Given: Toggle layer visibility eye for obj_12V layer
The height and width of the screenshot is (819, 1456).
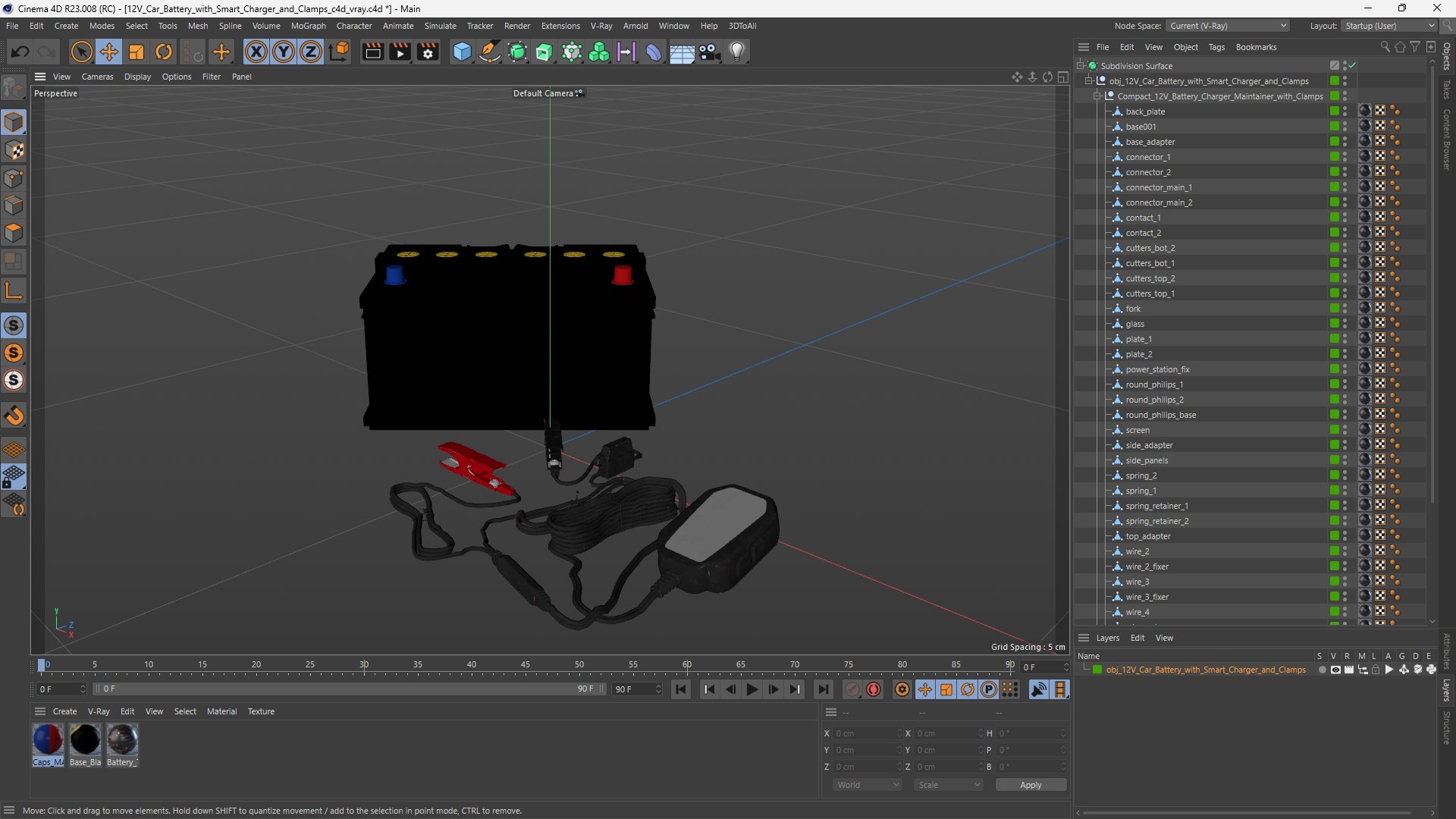Looking at the screenshot, I should [1335, 670].
